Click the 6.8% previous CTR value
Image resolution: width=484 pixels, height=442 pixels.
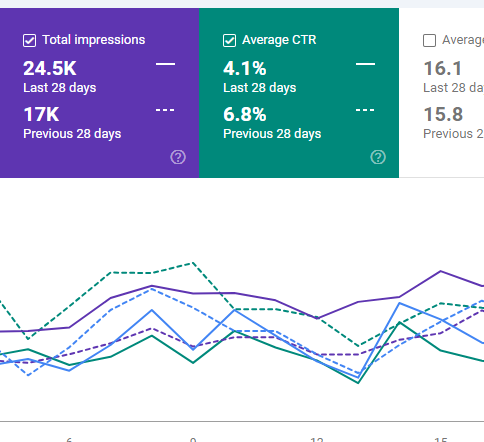pos(245,114)
